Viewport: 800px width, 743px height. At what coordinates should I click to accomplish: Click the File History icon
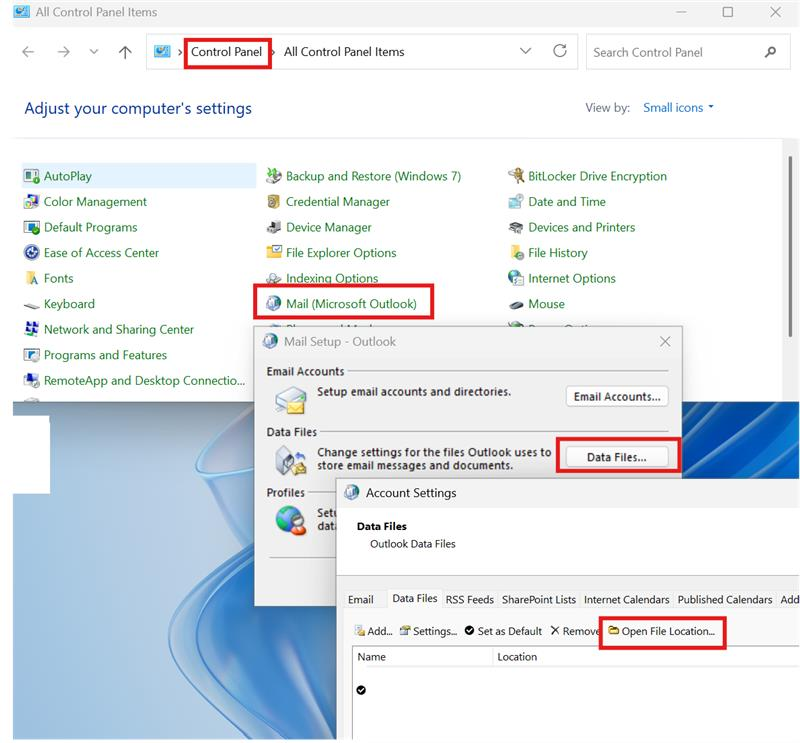517,253
